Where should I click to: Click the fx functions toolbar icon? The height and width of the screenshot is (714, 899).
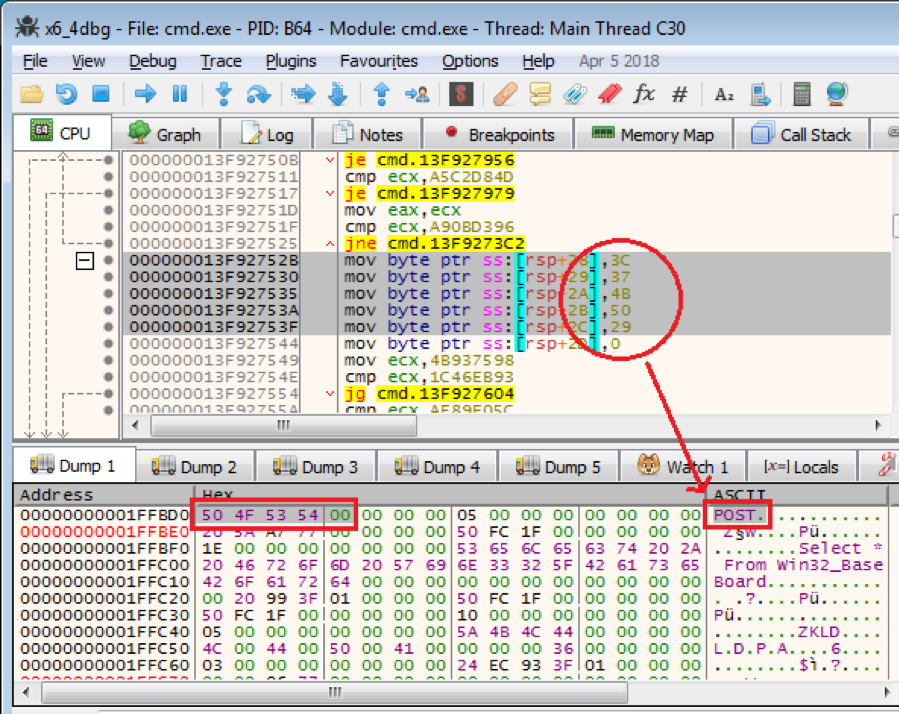click(x=644, y=94)
